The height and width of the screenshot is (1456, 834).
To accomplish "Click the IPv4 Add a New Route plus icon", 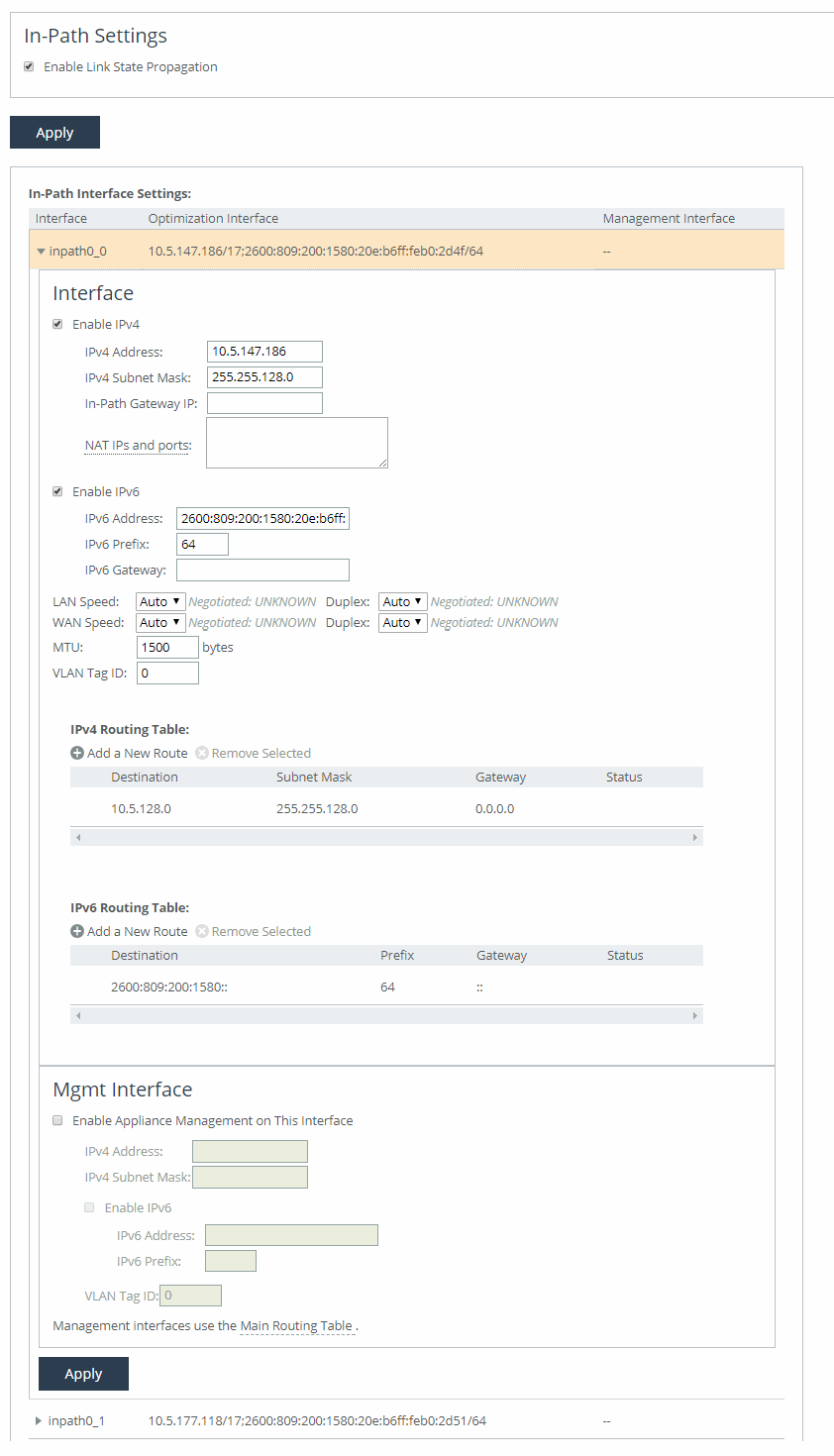I will click(77, 753).
